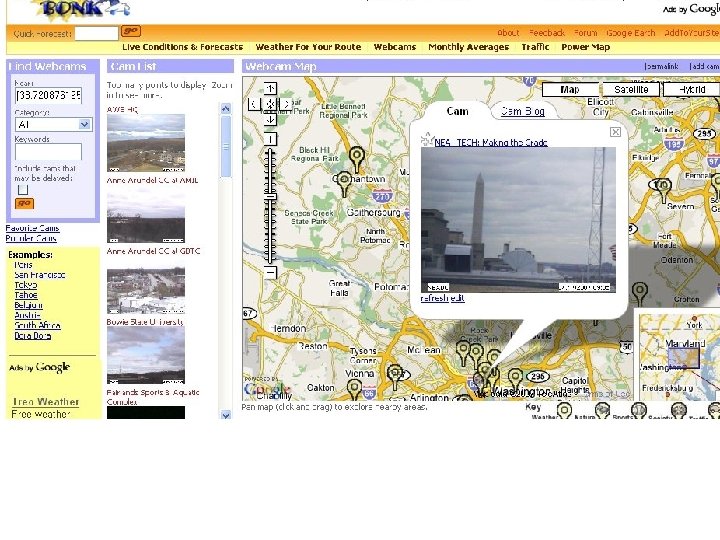720x540 pixels.
Task: Switch map to Map view
Action: pos(570,90)
